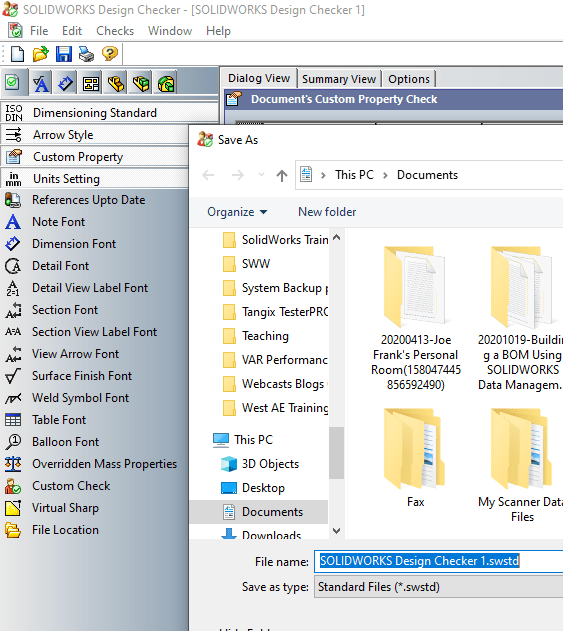This screenshot has width=563, height=631.
Task: Select the SWW folder in tree
Action: click(x=247, y=264)
